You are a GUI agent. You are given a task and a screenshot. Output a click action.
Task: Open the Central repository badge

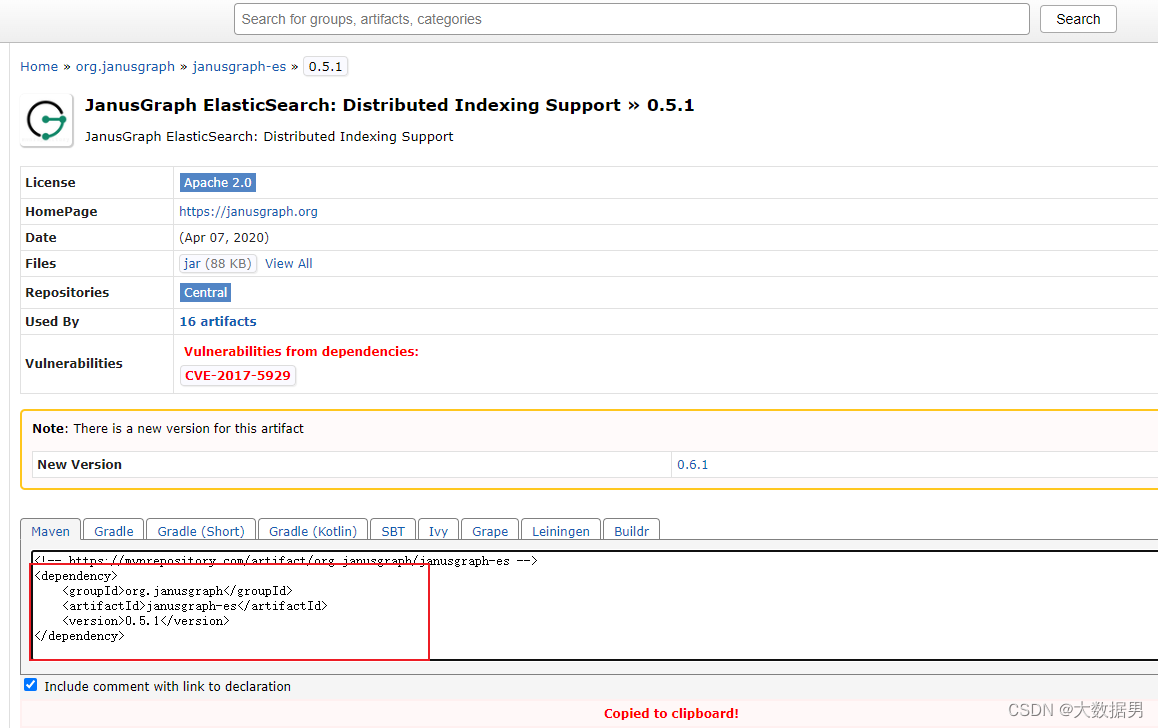[x=205, y=292]
